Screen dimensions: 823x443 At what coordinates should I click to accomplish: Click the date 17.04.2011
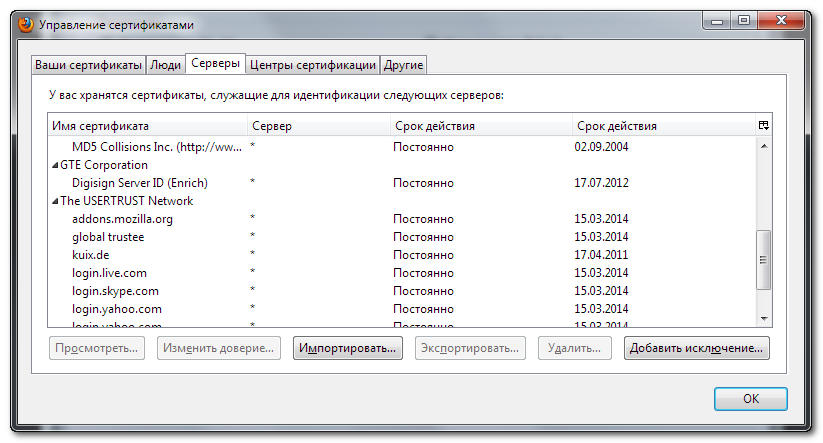click(x=601, y=255)
